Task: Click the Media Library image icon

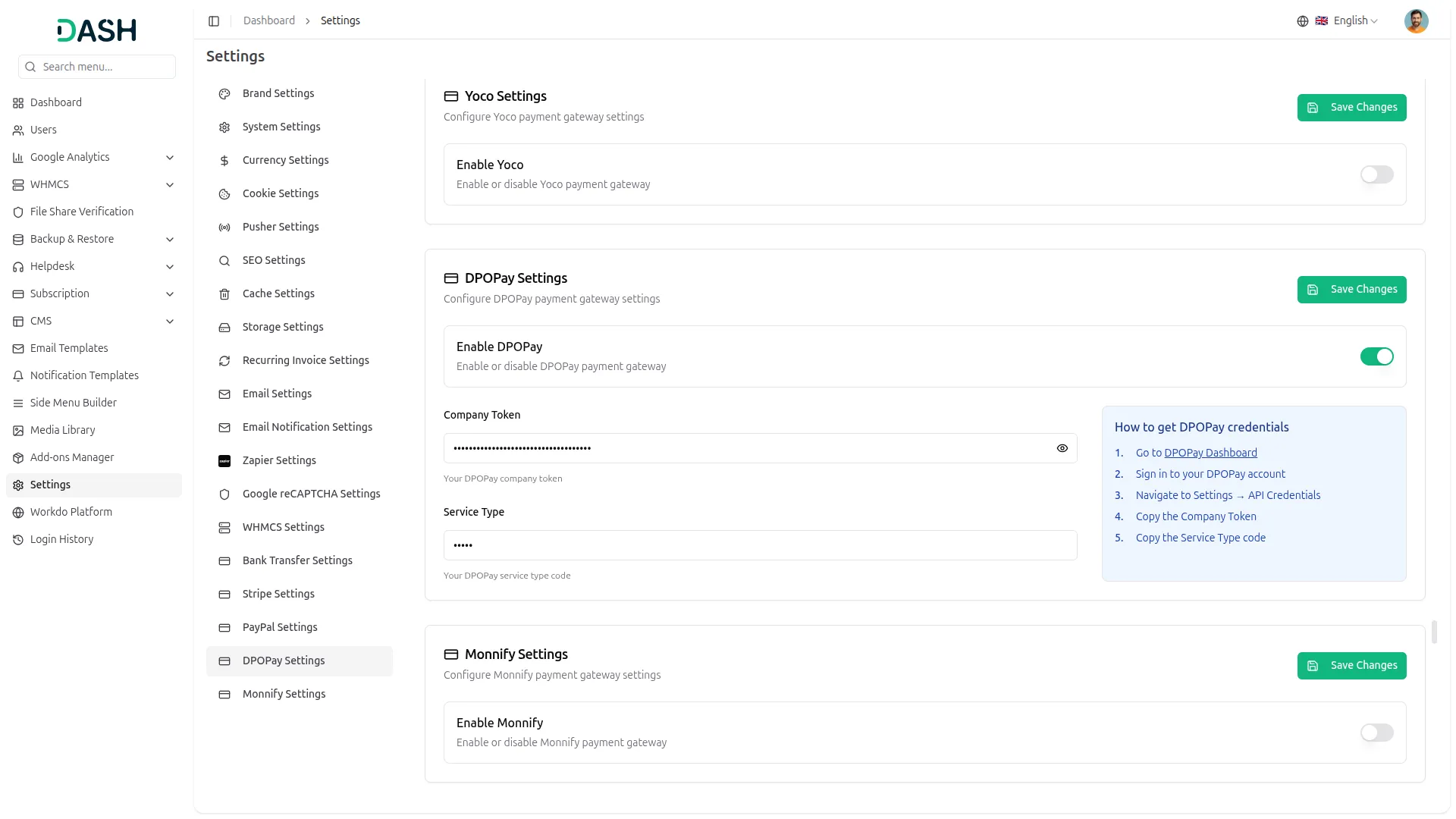Action: (18, 431)
